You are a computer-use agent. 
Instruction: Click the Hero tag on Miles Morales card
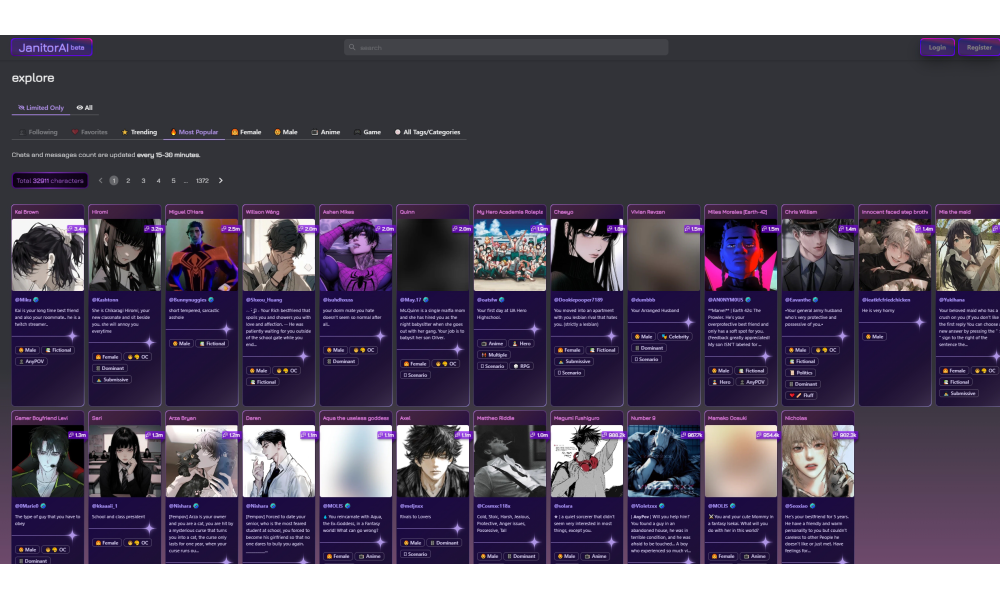click(721, 382)
